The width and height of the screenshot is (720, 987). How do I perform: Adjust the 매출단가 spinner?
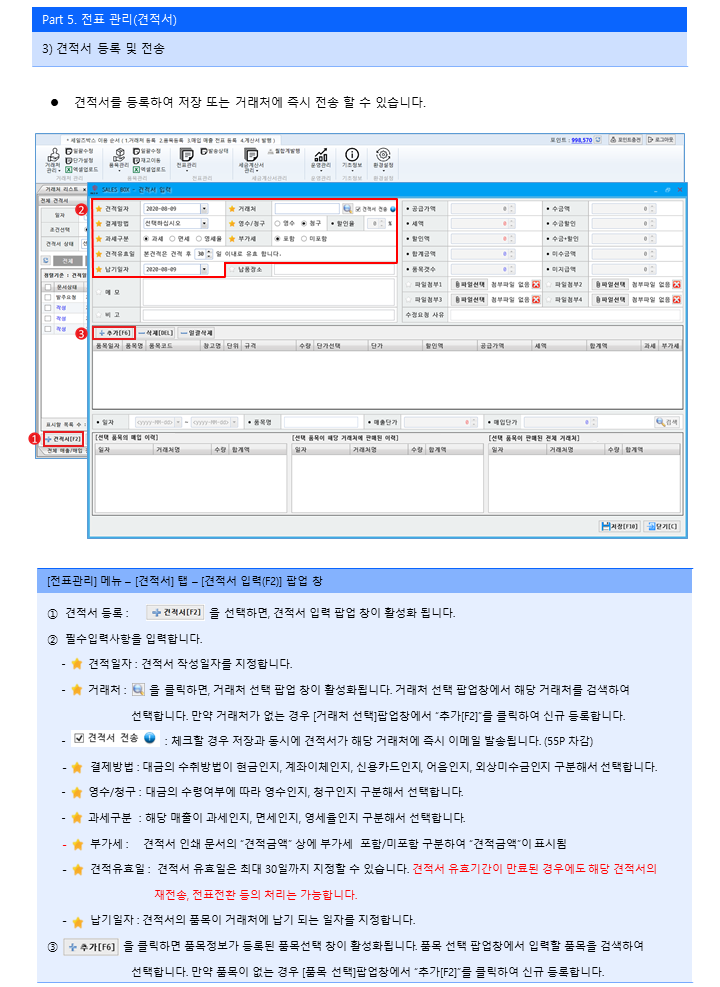473,422
